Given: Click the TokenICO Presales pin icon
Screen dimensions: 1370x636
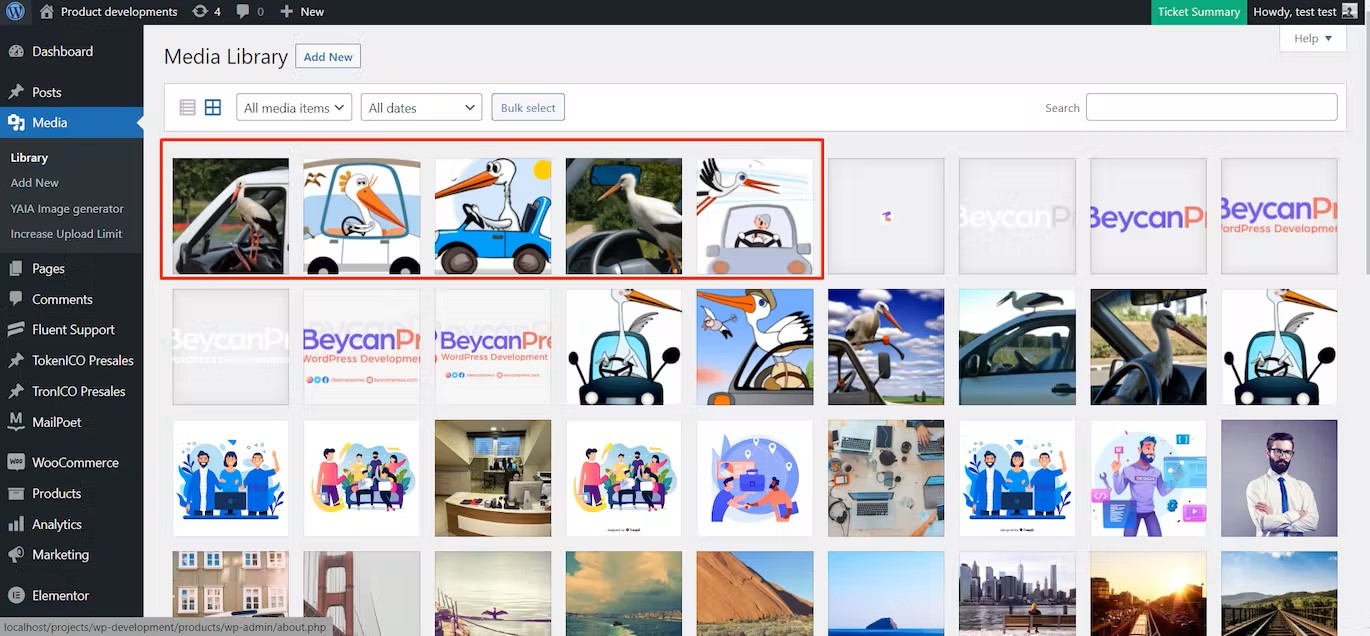Looking at the screenshot, I should click(x=16, y=361).
